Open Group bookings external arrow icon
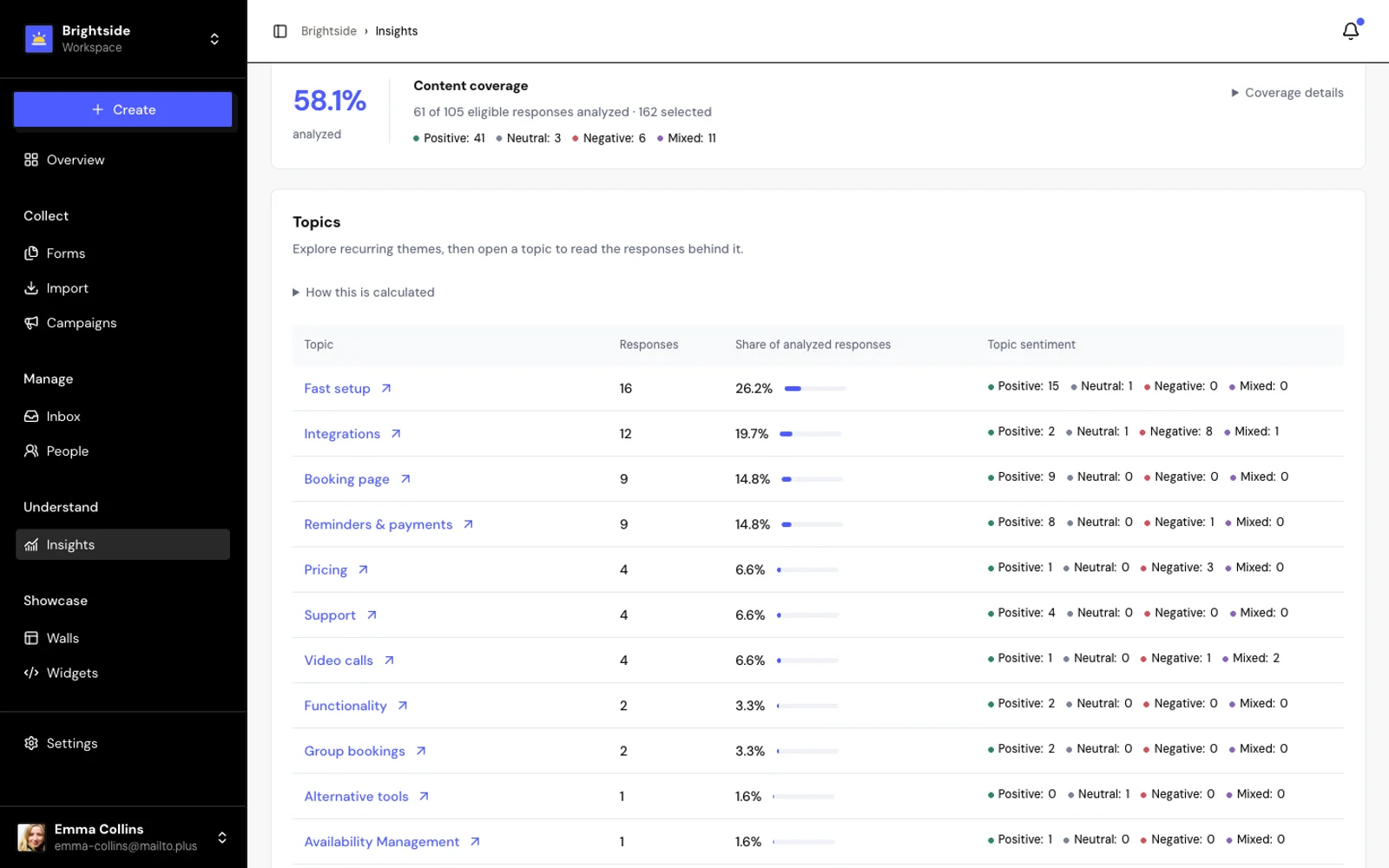 click(421, 751)
